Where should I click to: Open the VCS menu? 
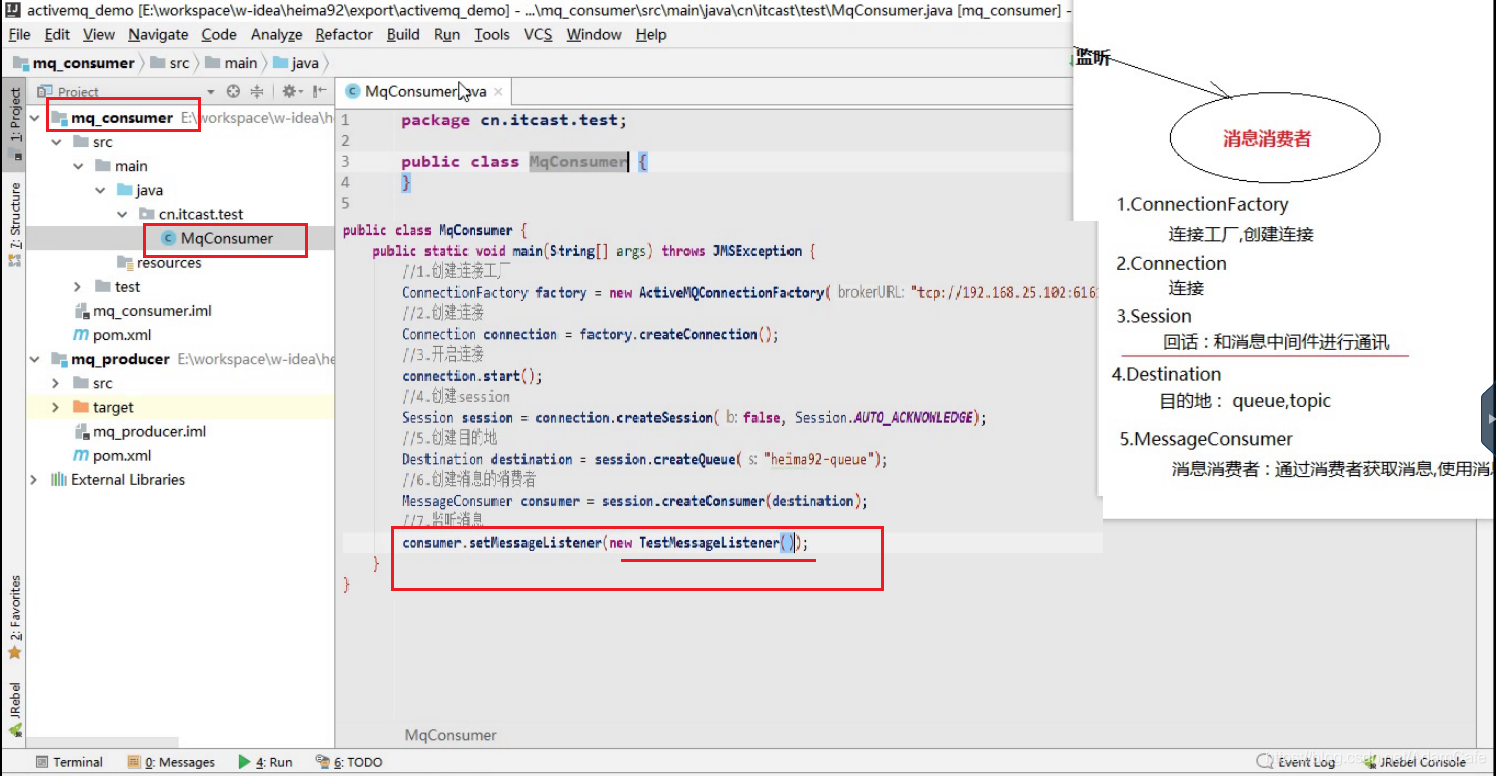pyautogui.click(x=538, y=34)
